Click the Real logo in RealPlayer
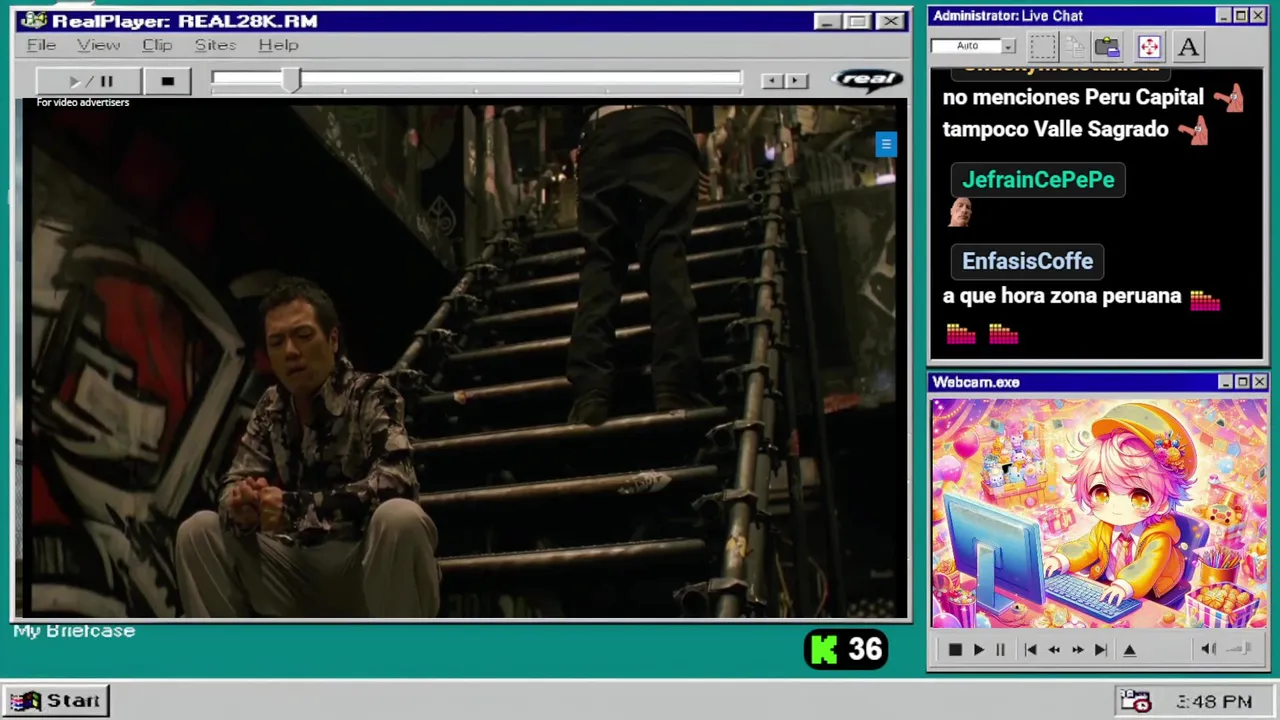 tap(868, 79)
